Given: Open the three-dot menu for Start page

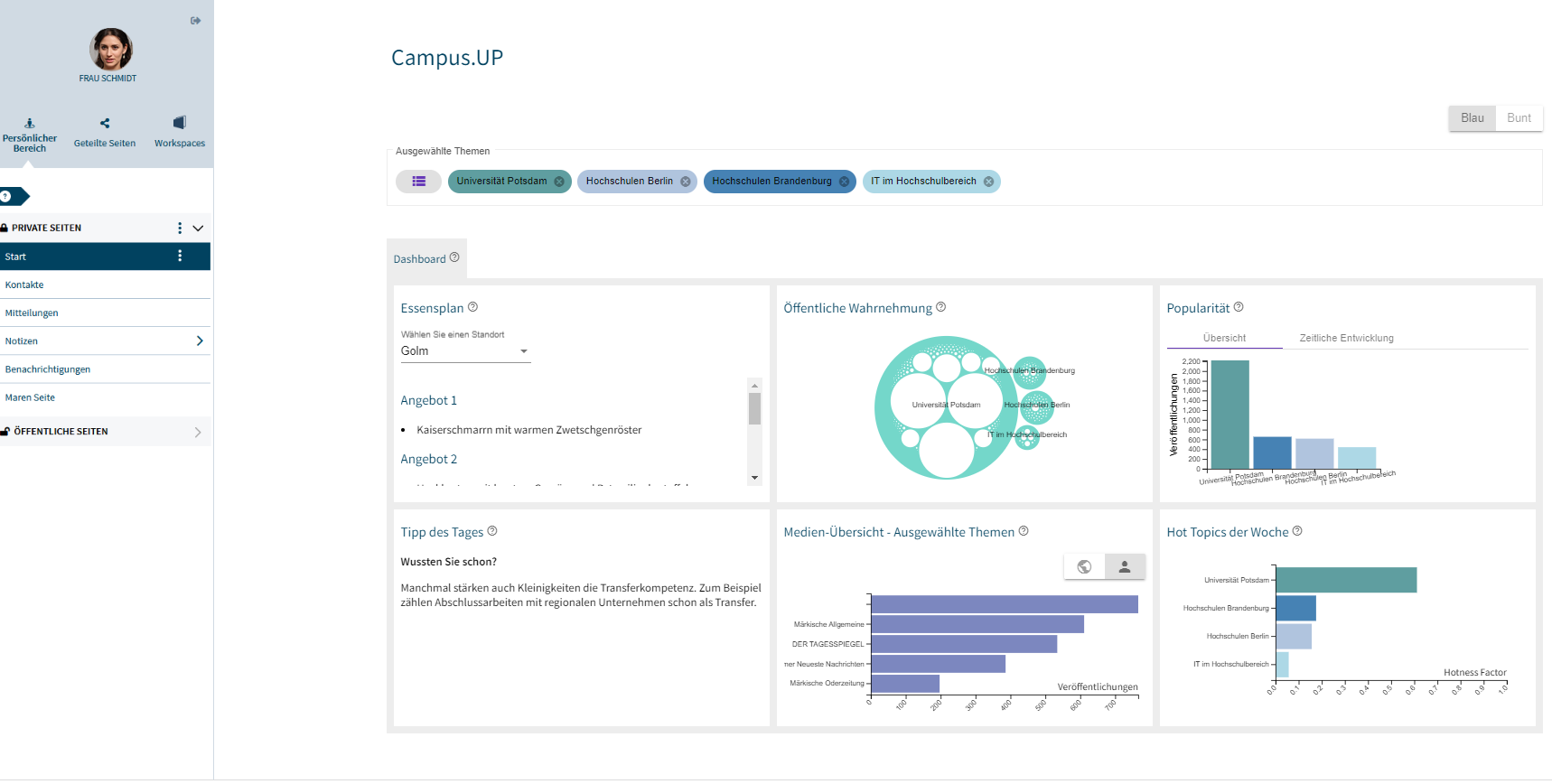Looking at the screenshot, I should (x=180, y=257).
